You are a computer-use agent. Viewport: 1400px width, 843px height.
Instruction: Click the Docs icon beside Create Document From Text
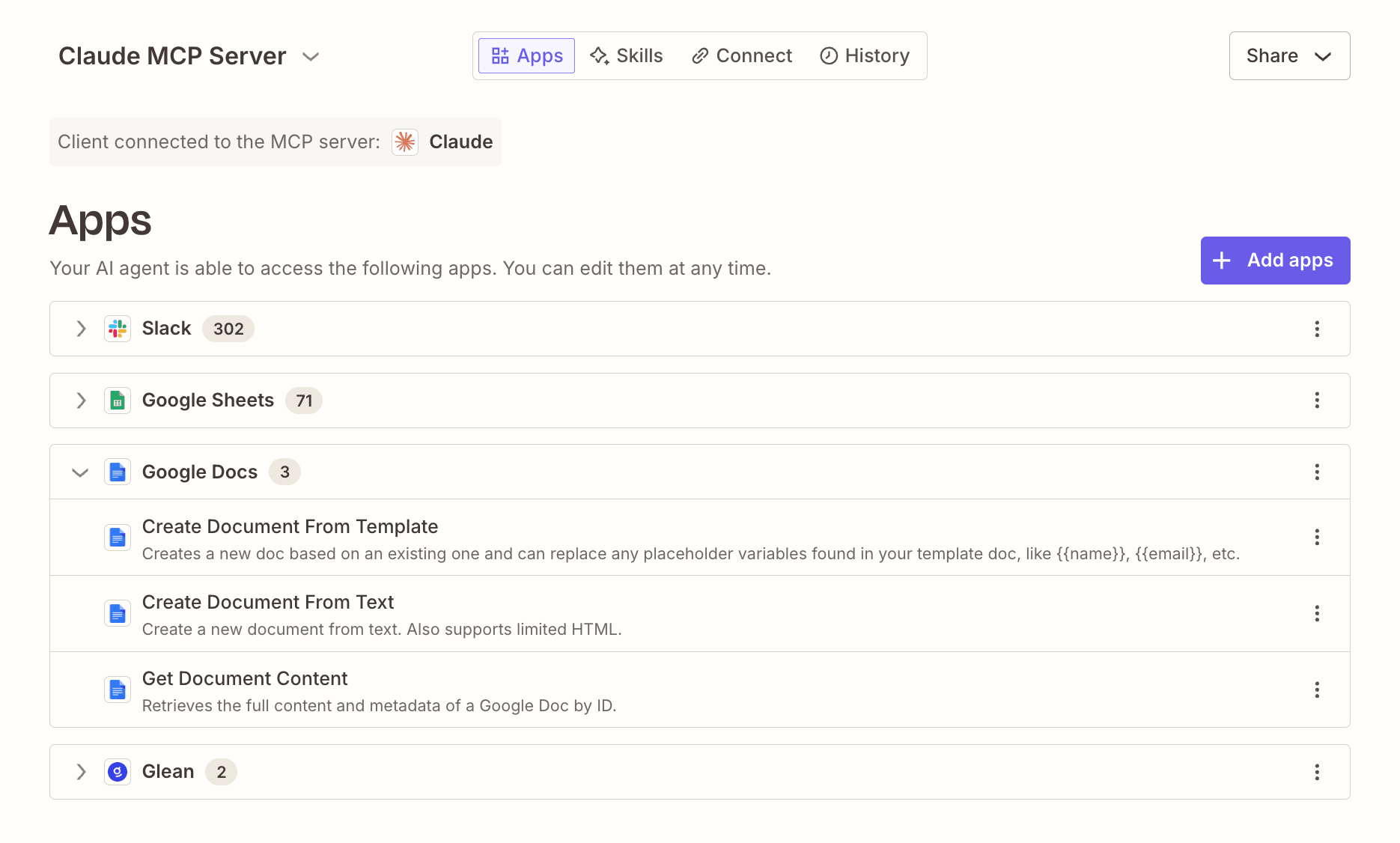pos(118,614)
